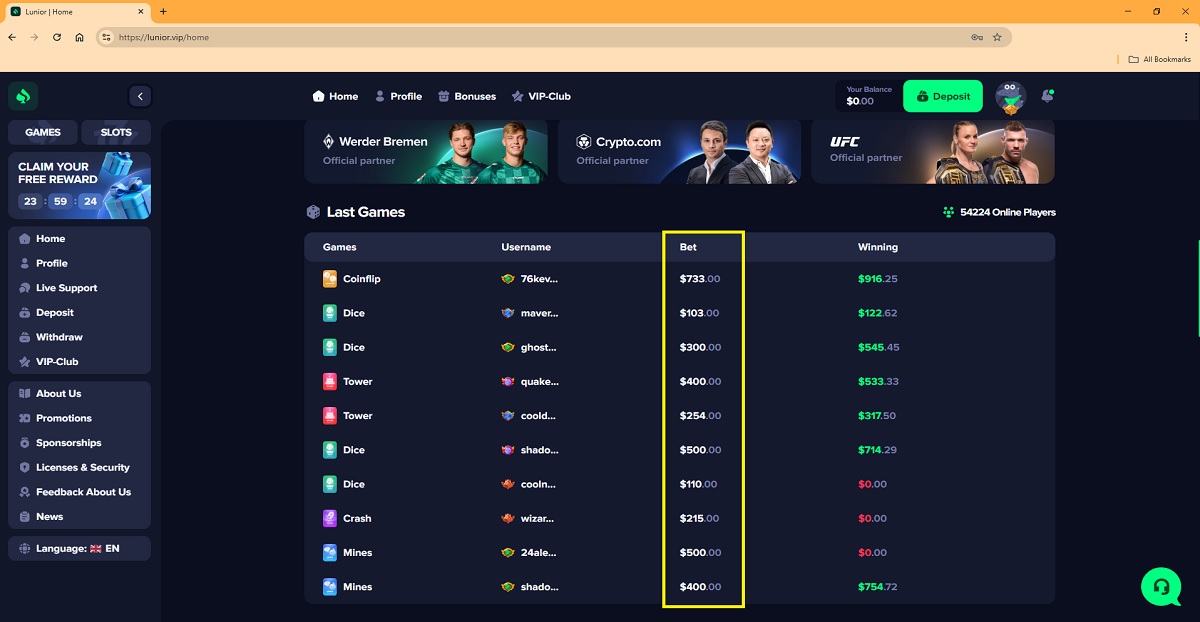This screenshot has width=1200, height=622.
Task: Click the browser reload icon
Action: 57,37
